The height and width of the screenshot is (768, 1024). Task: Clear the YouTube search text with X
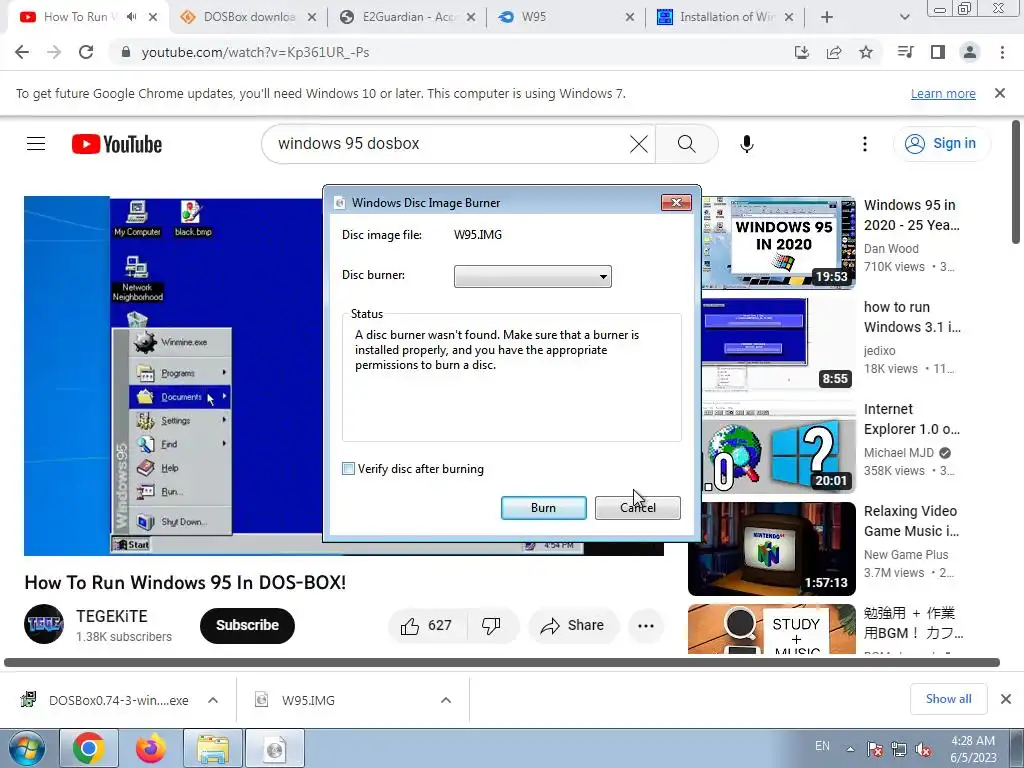coord(639,144)
